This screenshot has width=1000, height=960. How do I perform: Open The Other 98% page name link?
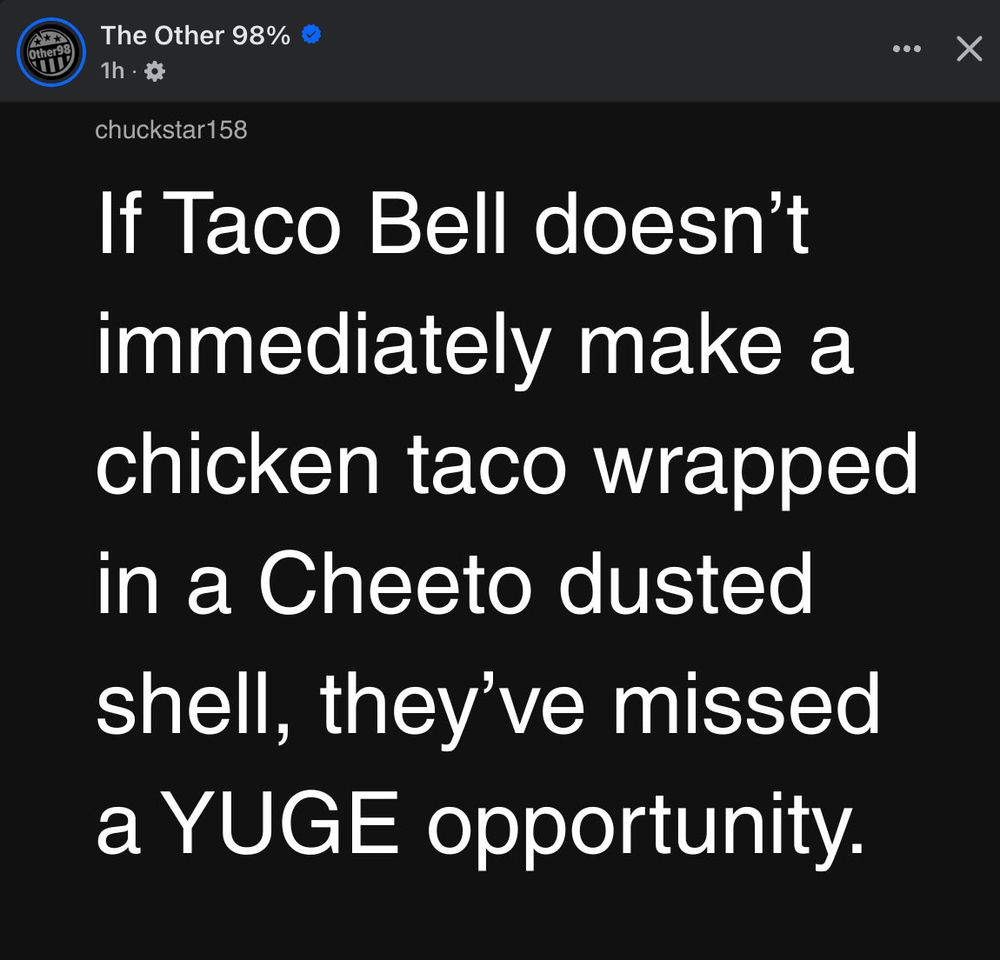point(195,35)
